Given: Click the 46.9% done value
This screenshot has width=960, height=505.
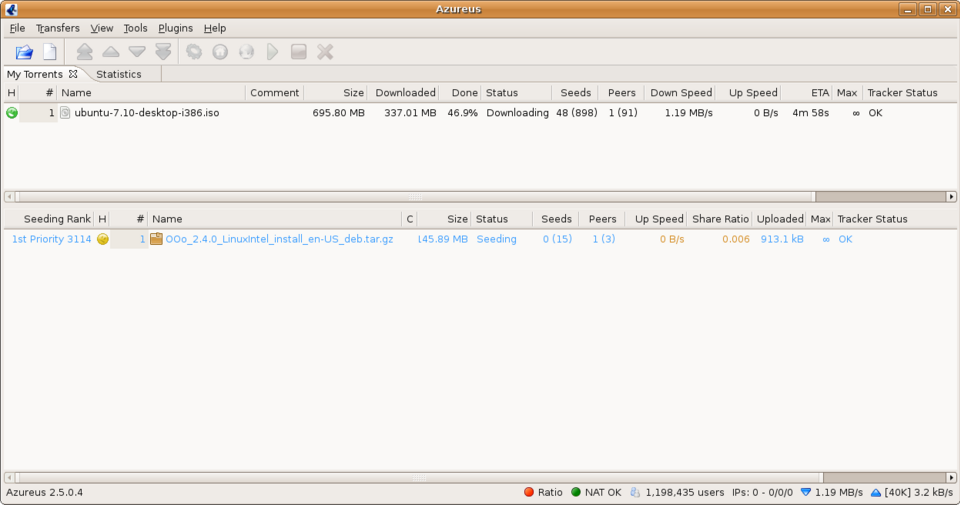Looking at the screenshot, I should (x=462, y=113).
